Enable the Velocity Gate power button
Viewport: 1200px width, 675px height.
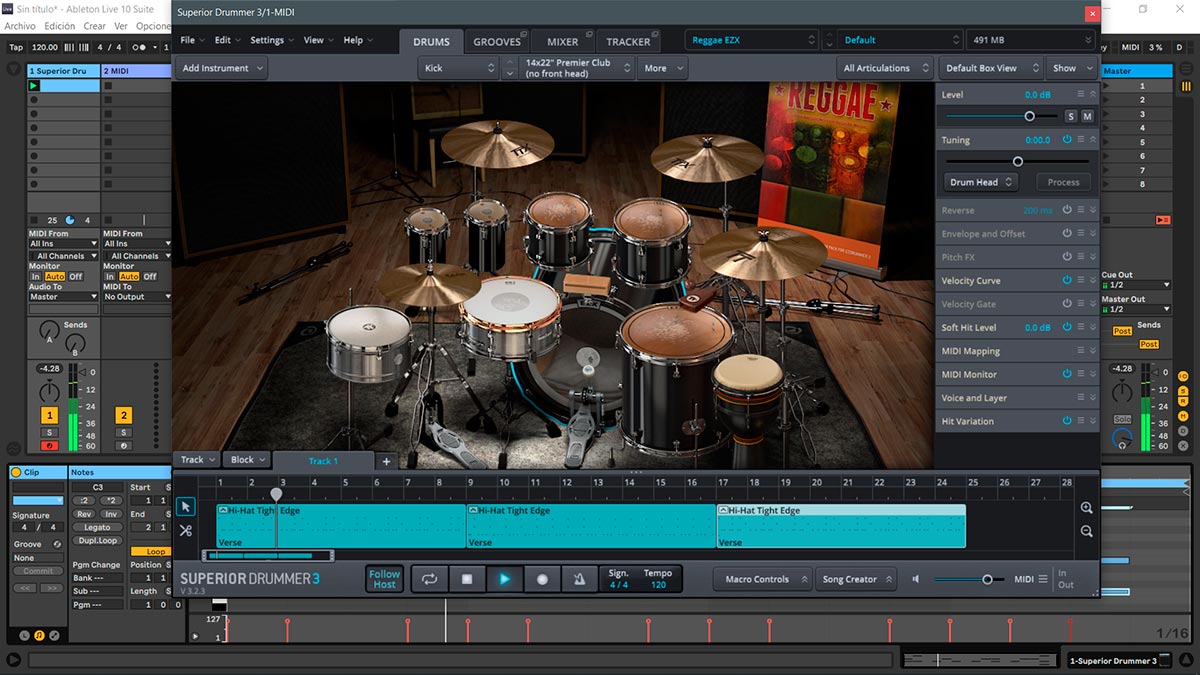pyautogui.click(x=1067, y=304)
